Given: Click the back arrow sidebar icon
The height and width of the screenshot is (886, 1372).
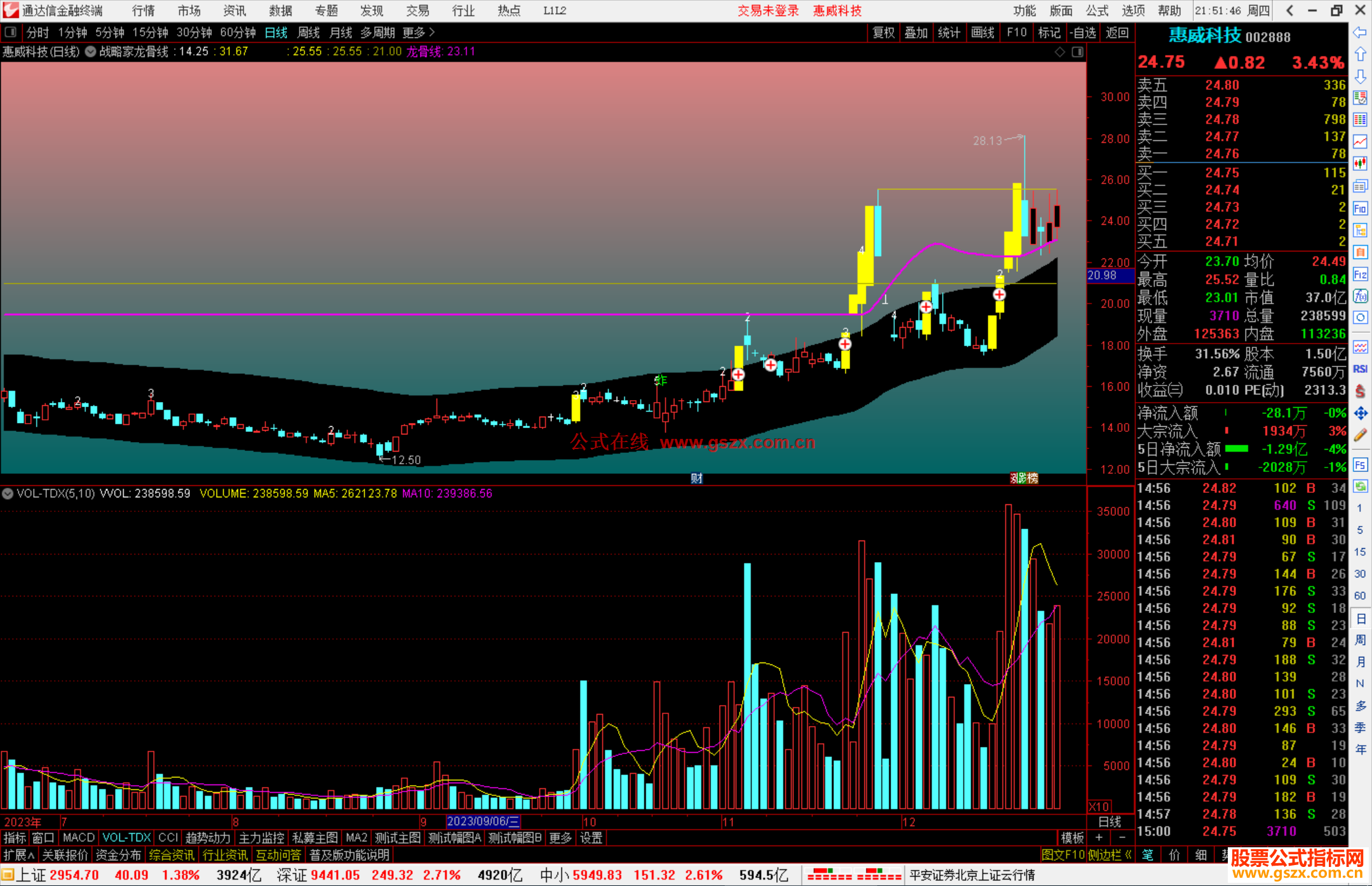Looking at the screenshot, I should pyautogui.click(x=1360, y=32).
